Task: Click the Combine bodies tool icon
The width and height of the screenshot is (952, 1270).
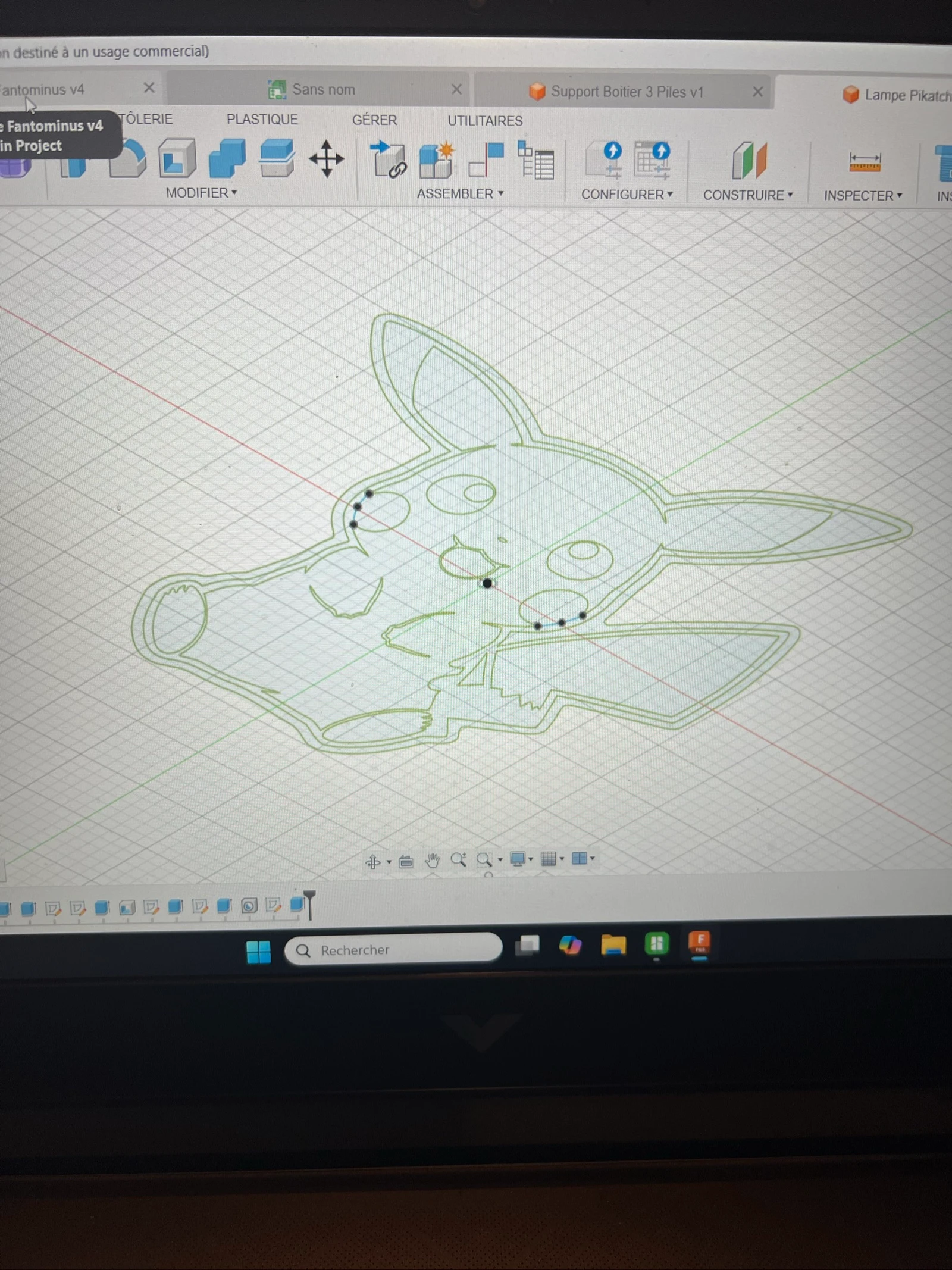Action: pyautogui.click(x=227, y=158)
